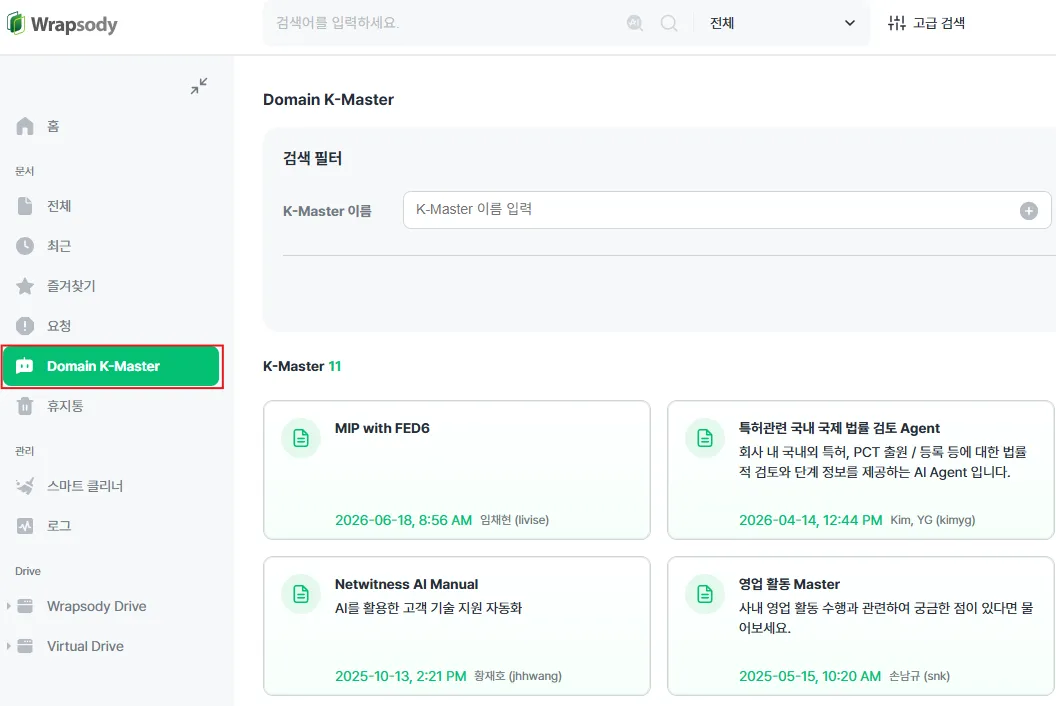Open 고급 검색 advanced search
The height and width of the screenshot is (706, 1056).
coord(926,23)
